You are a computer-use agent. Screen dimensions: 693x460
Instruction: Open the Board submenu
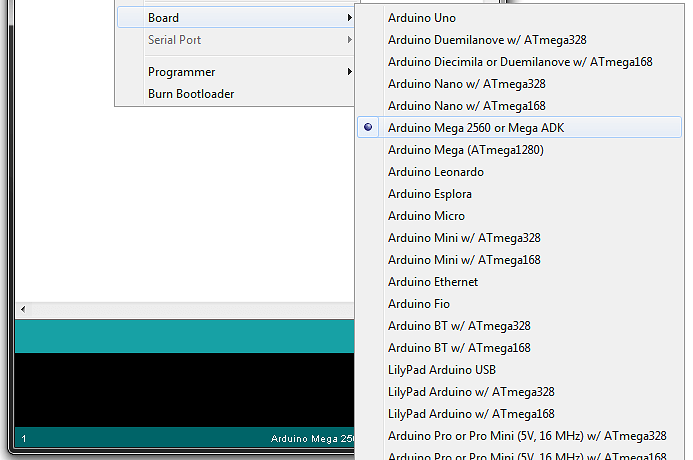236,18
